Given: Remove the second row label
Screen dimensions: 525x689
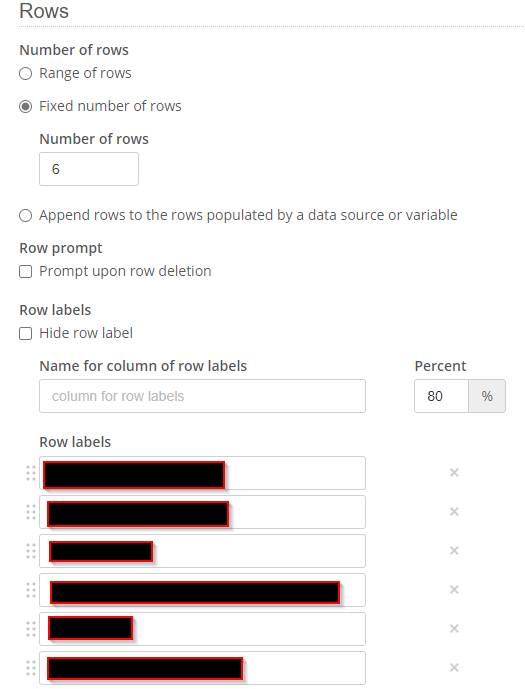Looking at the screenshot, I should (454, 512).
